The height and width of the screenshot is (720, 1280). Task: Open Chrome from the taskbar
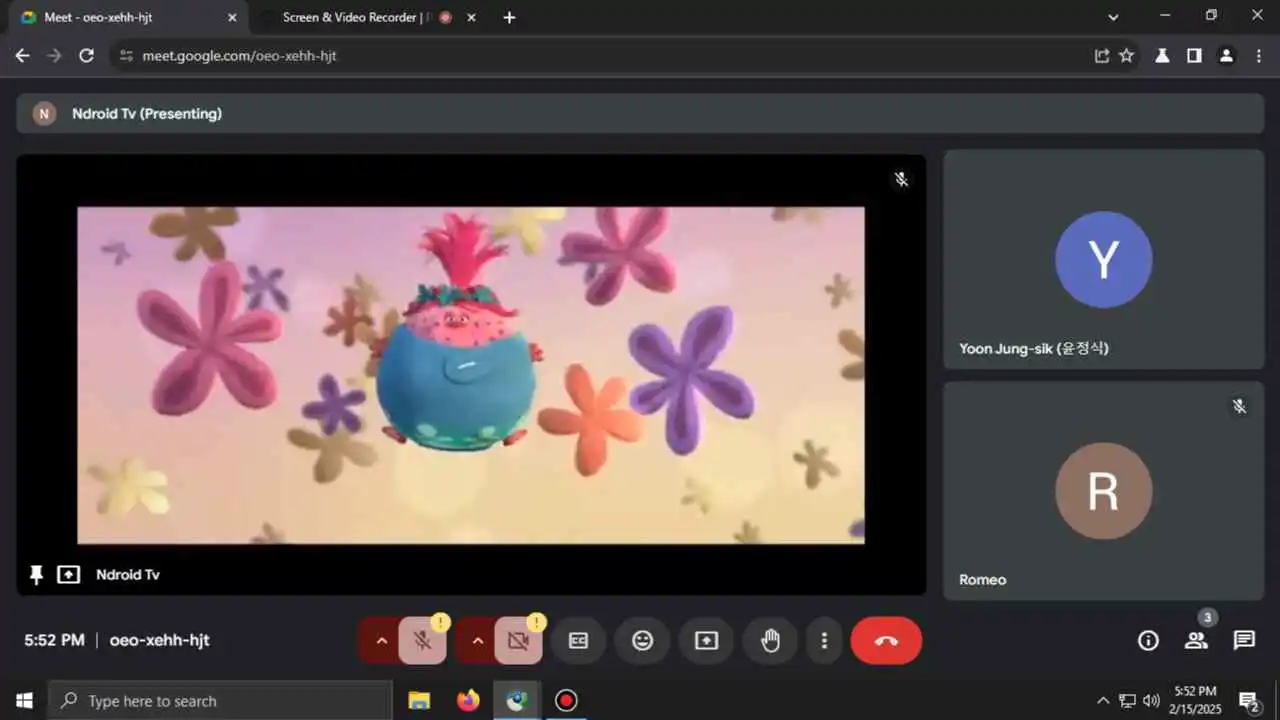coord(517,701)
